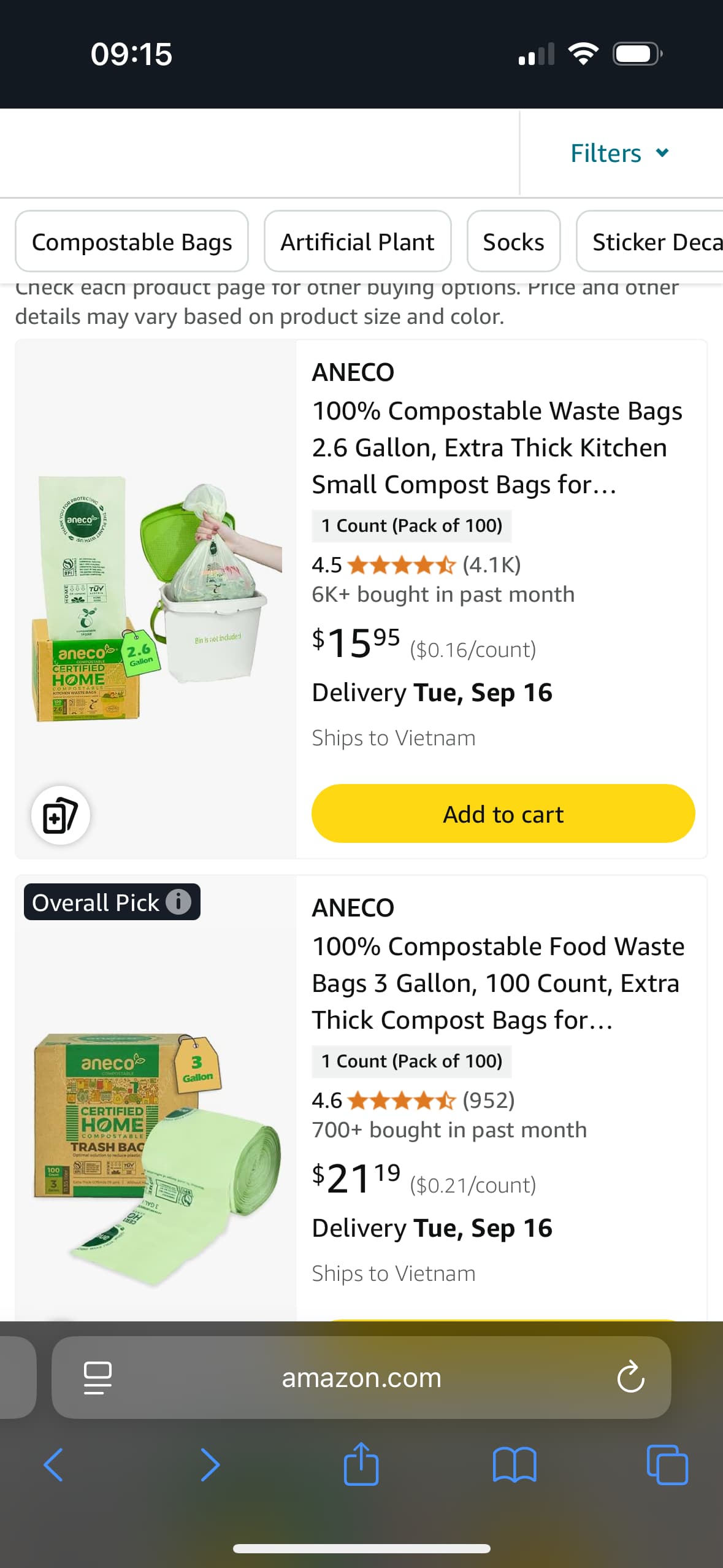
Task: Select the Socks category chip
Action: (x=513, y=242)
